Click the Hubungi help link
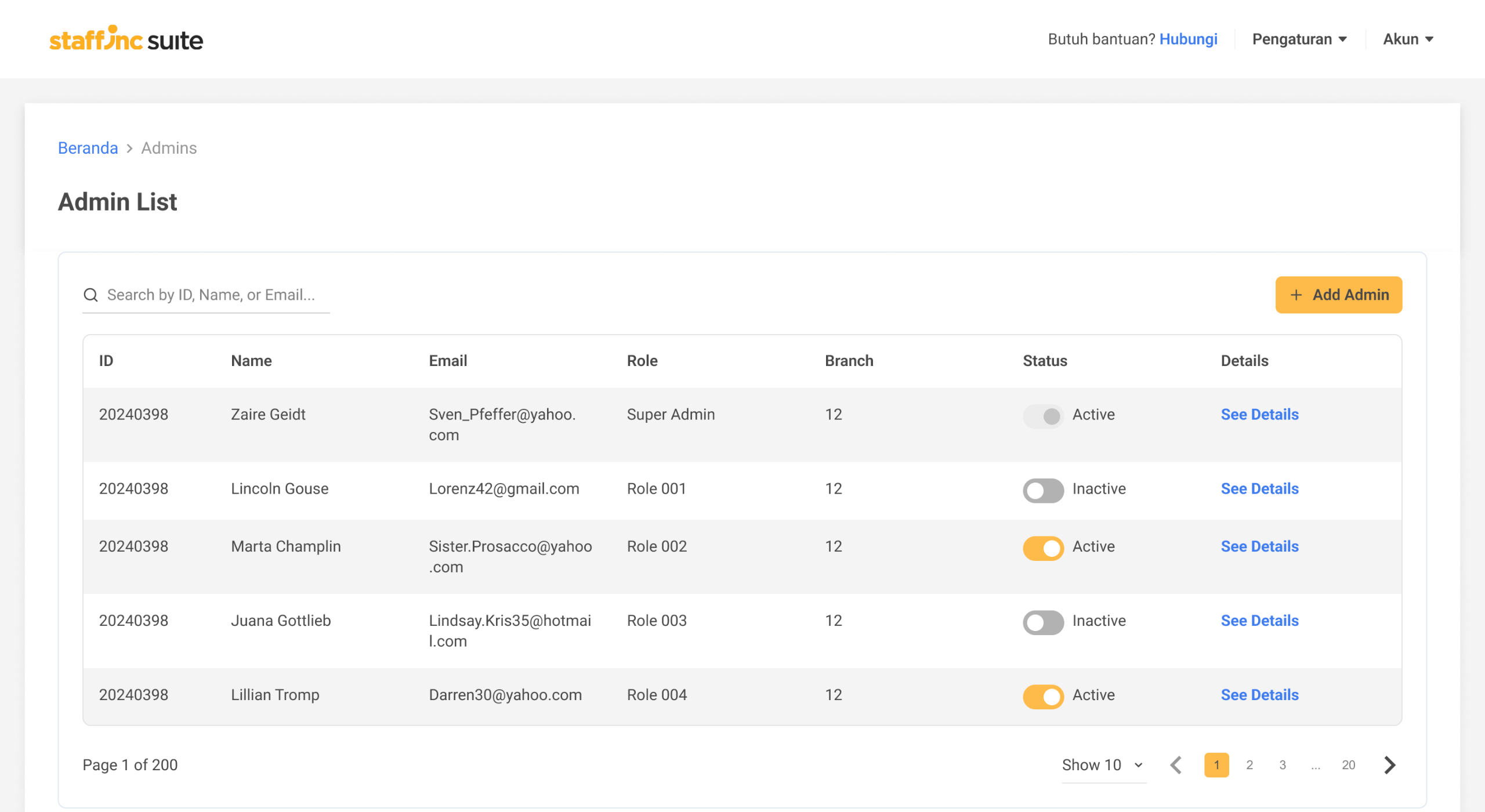This screenshot has height=812, width=1485. [1188, 39]
